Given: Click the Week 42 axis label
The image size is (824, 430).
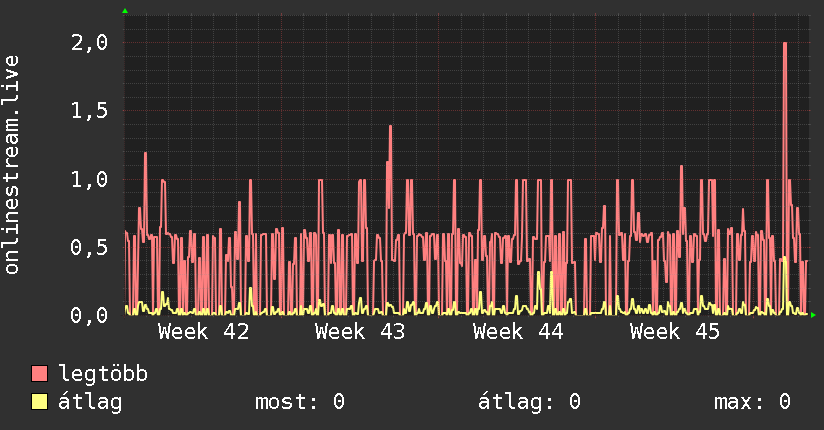Looking at the screenshot, I should [x=203, y=332].
